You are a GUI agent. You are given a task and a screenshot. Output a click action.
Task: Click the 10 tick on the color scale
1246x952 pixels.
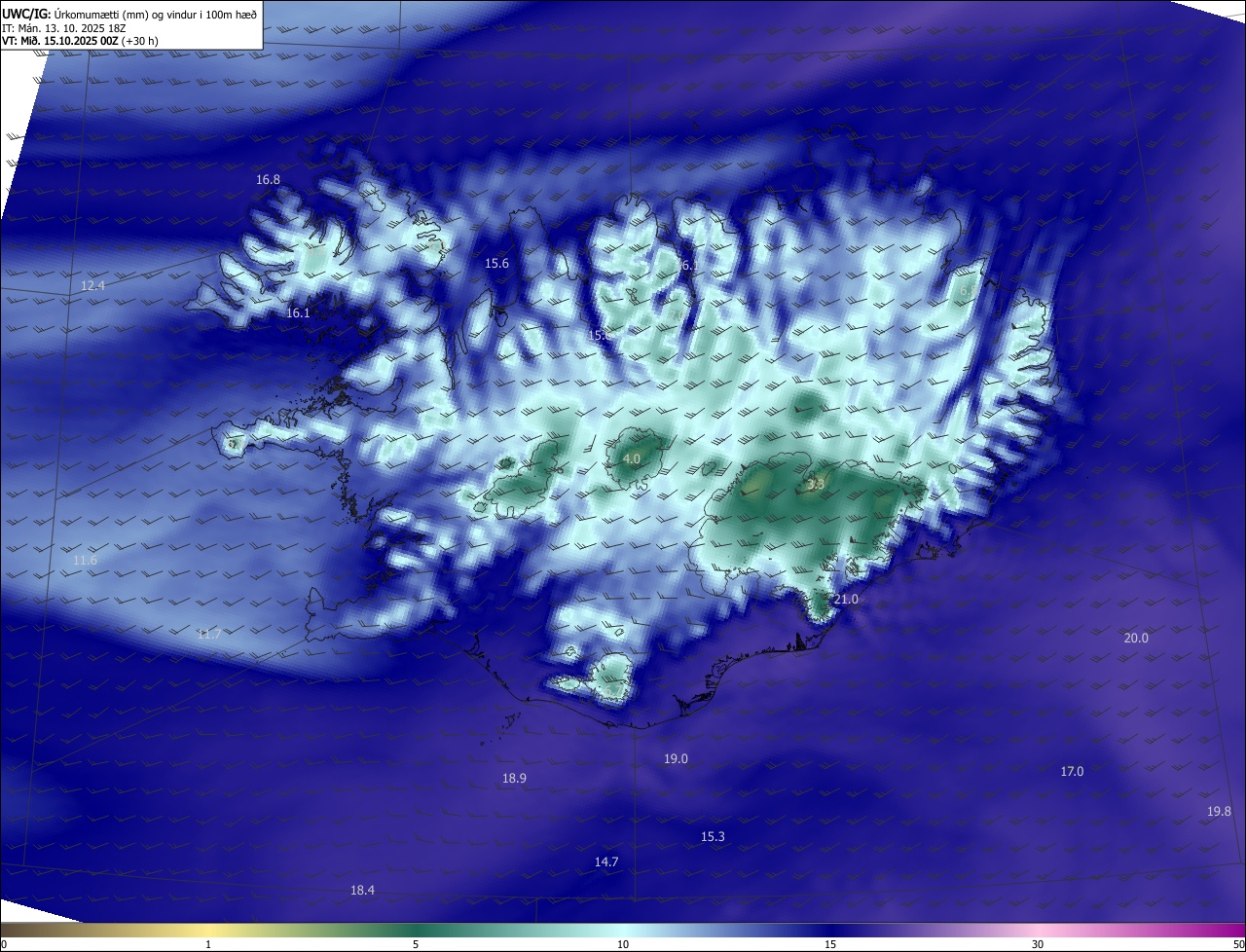[623, 944]
